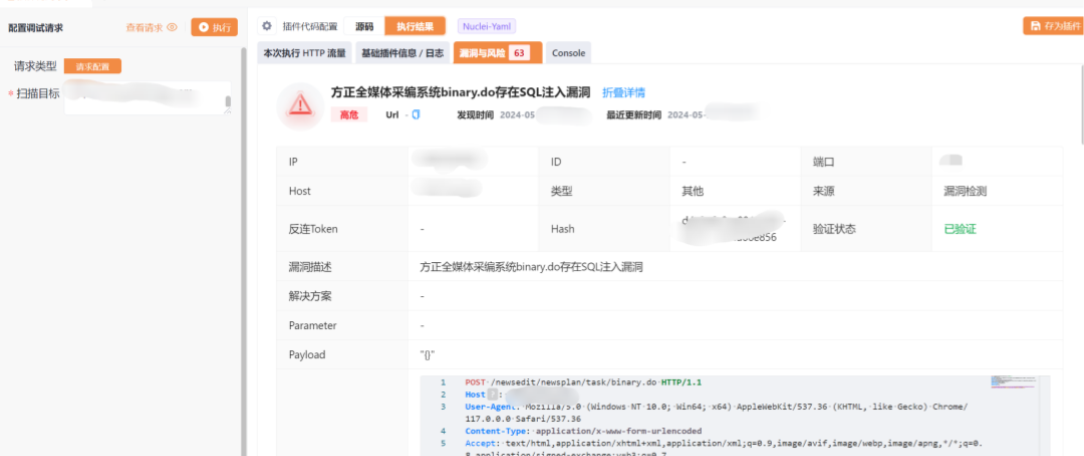This screenshot has width=1084, height=456.
Task: Switch to the 源码 source view
Action: pos(364,26)
